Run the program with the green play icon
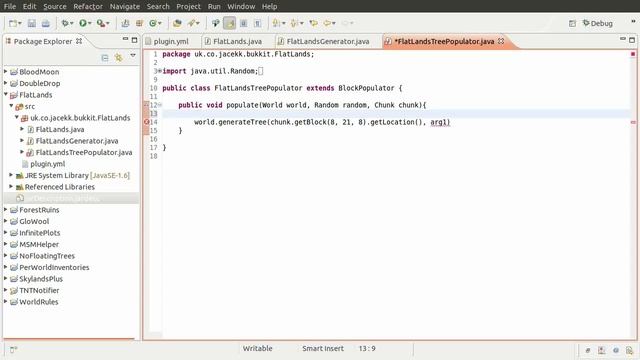 coord(83,23)
